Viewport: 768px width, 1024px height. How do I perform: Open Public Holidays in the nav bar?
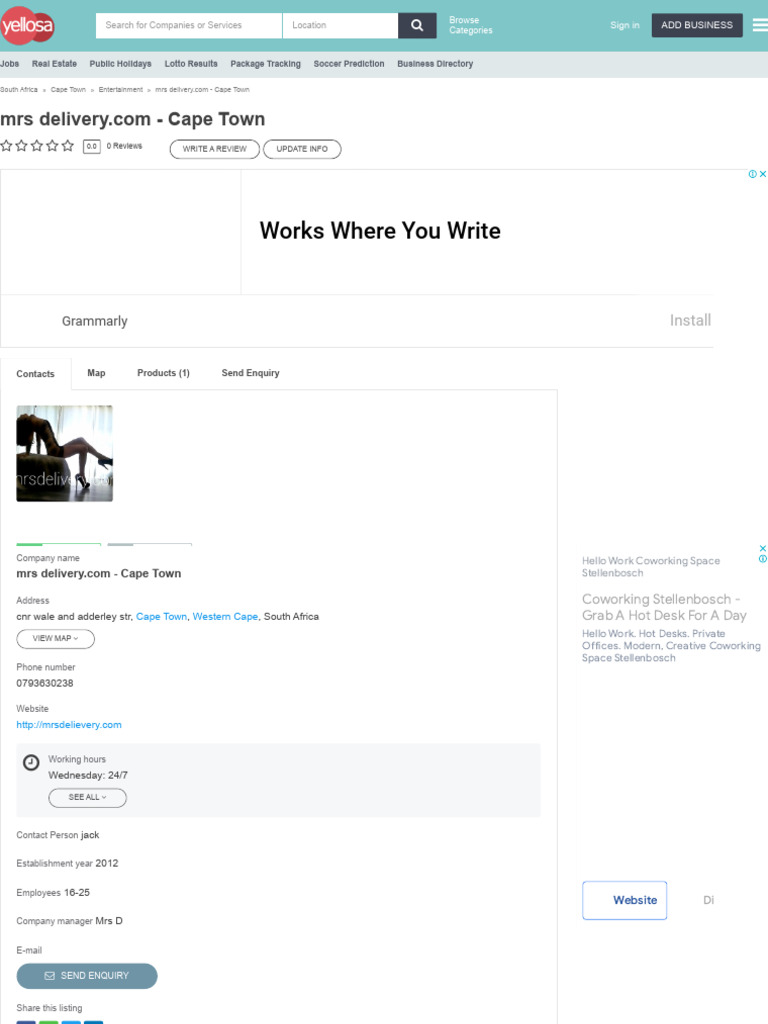point(120,64)
